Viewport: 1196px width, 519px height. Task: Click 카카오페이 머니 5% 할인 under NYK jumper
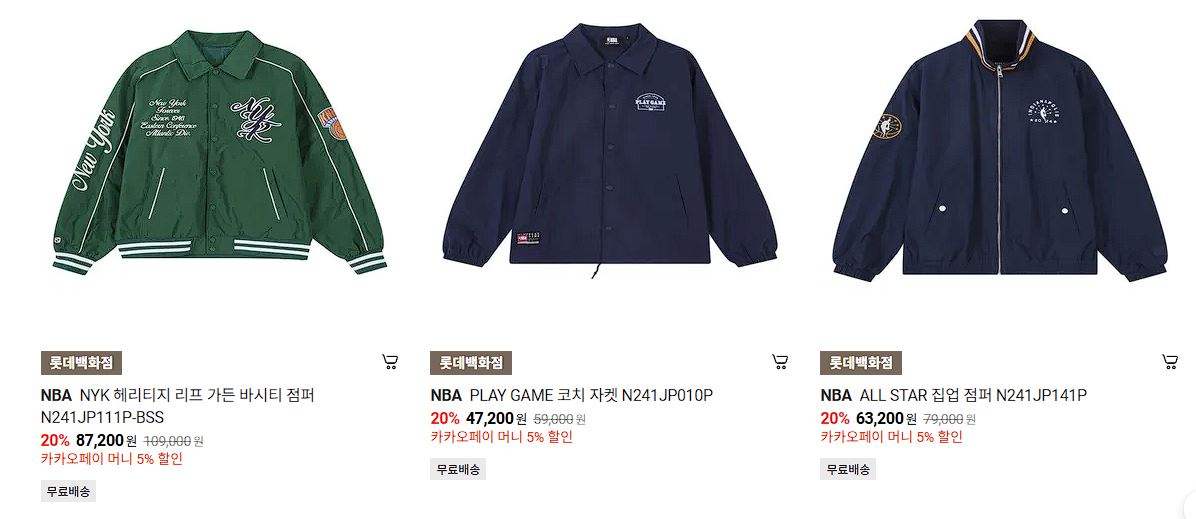[111, 459]
